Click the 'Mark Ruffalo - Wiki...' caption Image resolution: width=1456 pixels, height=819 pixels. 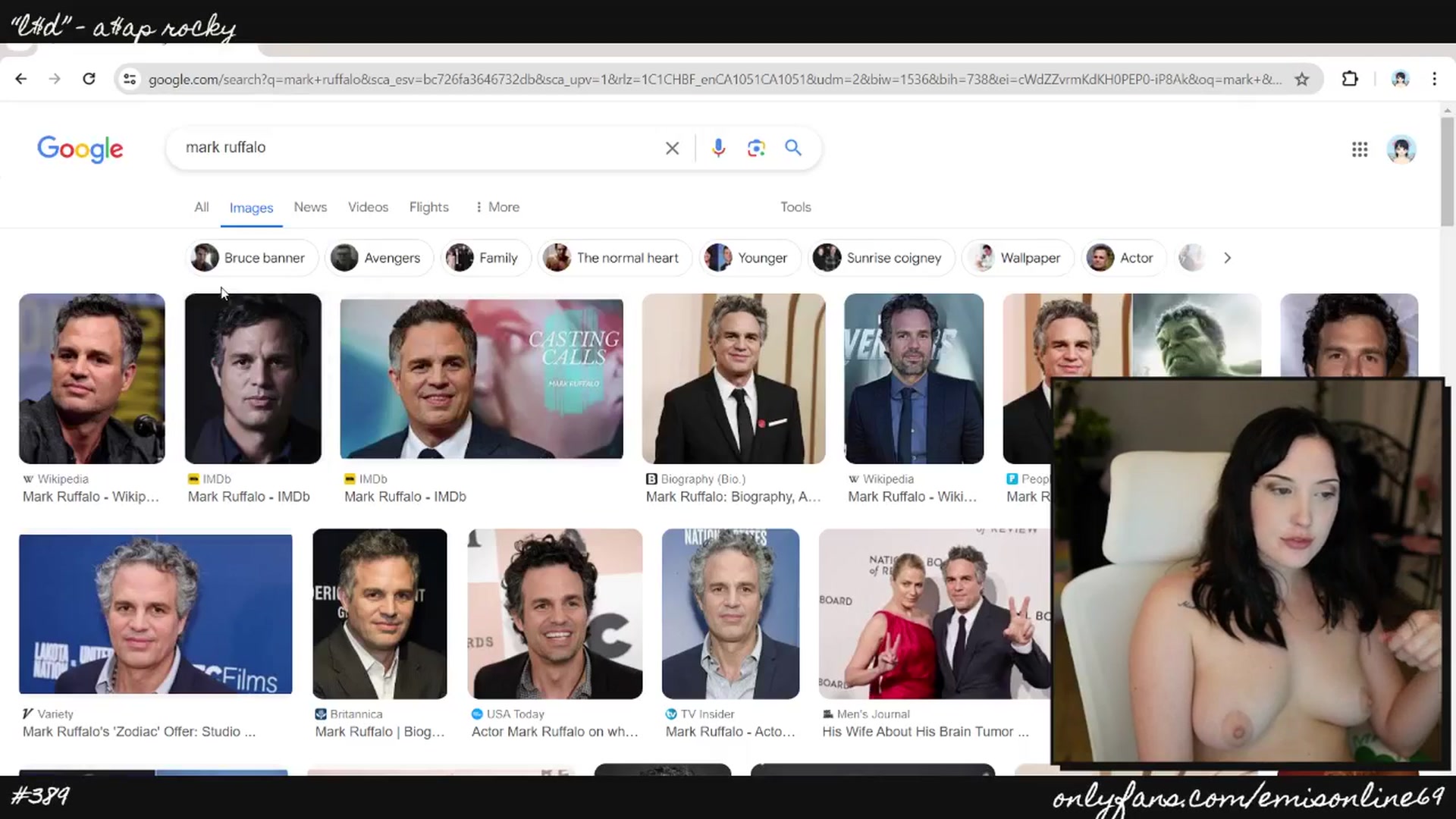[912, 497]
